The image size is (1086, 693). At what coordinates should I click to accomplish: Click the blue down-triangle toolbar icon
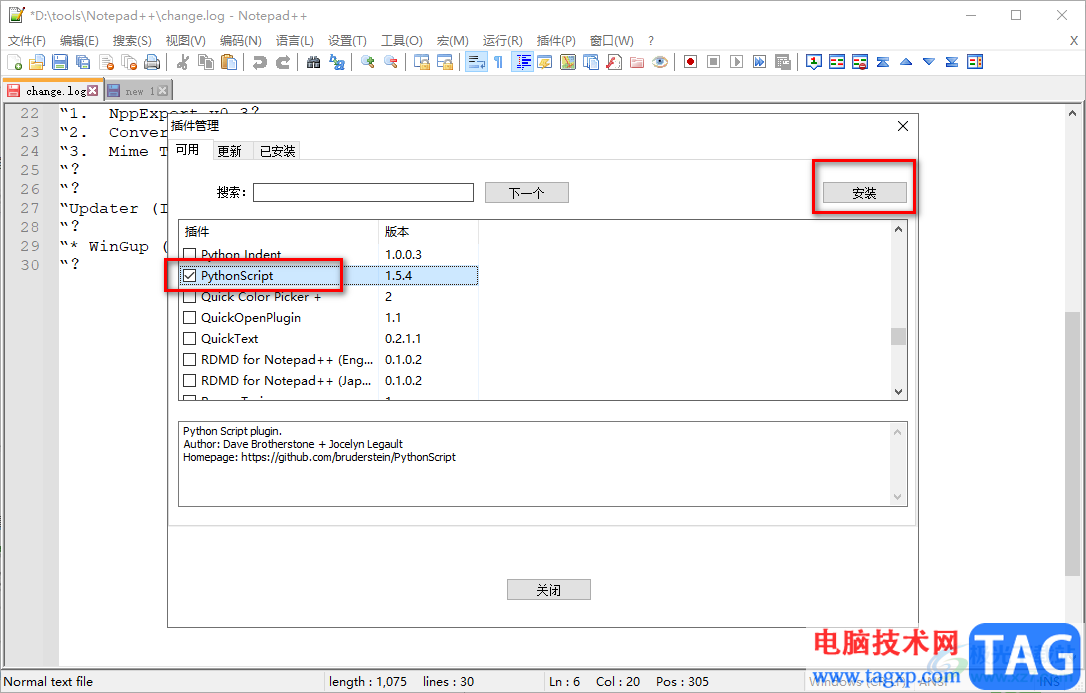[x=929, y=62]
